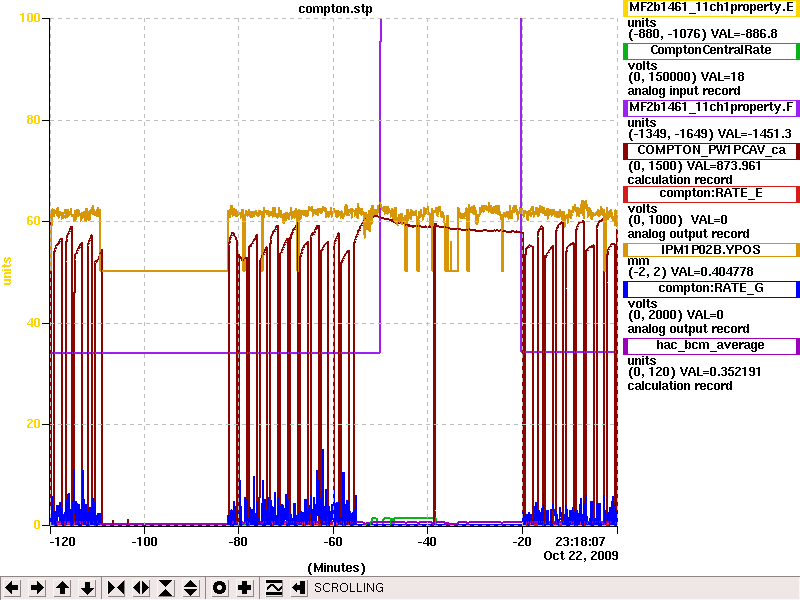Image resolution: width=800 pixels, height=600 pixels.
Task: Select the ComptonCentralRate curve legend
Action: tap(711, 51)
